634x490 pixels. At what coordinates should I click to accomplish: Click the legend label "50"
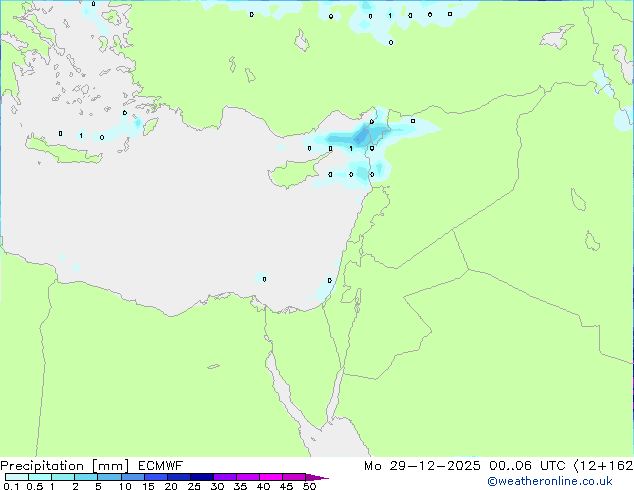tap(309, 486)
